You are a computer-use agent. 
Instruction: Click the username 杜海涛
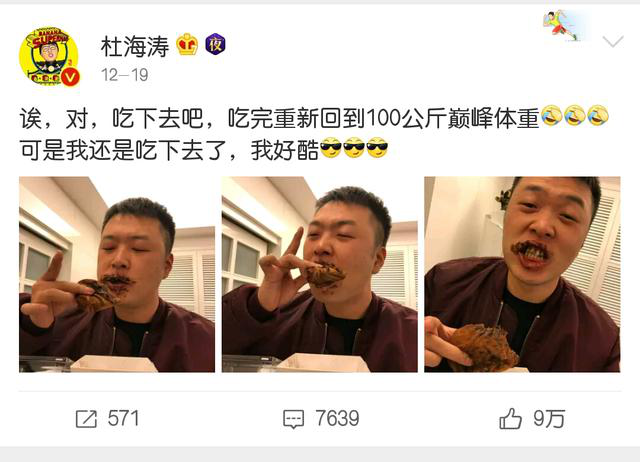135,46
